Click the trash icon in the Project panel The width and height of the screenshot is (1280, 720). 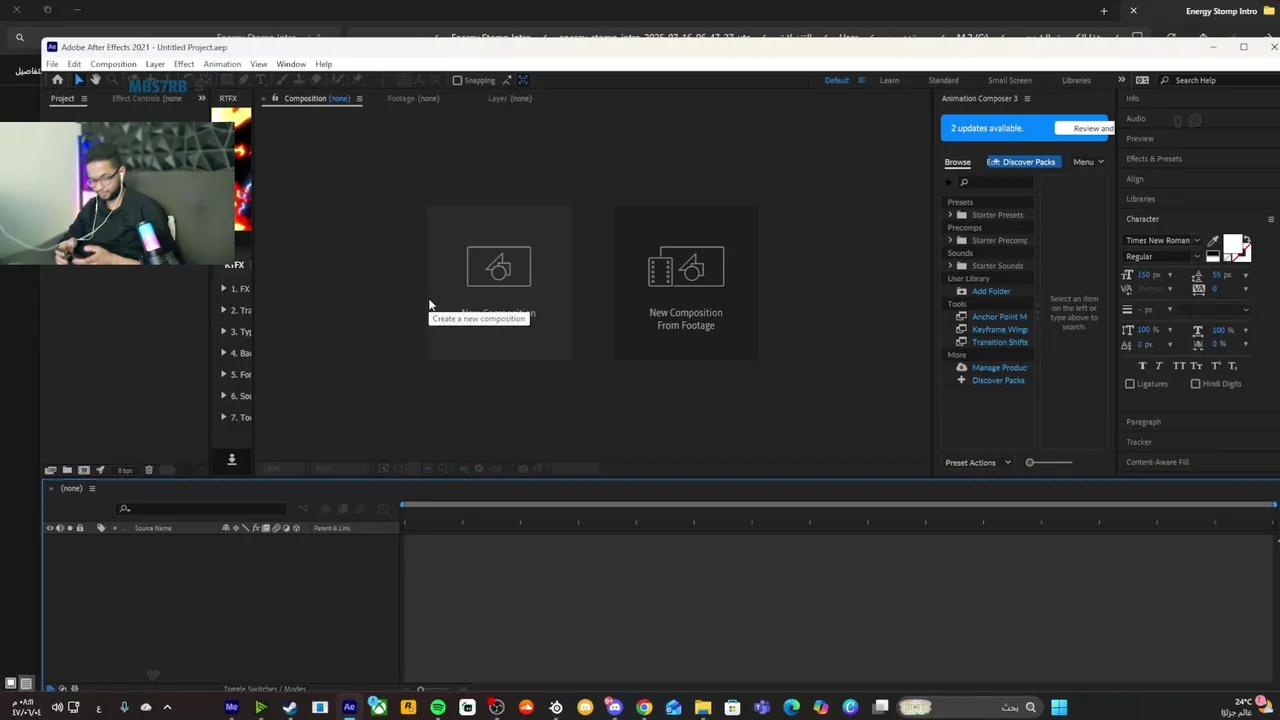coord(149,470)
